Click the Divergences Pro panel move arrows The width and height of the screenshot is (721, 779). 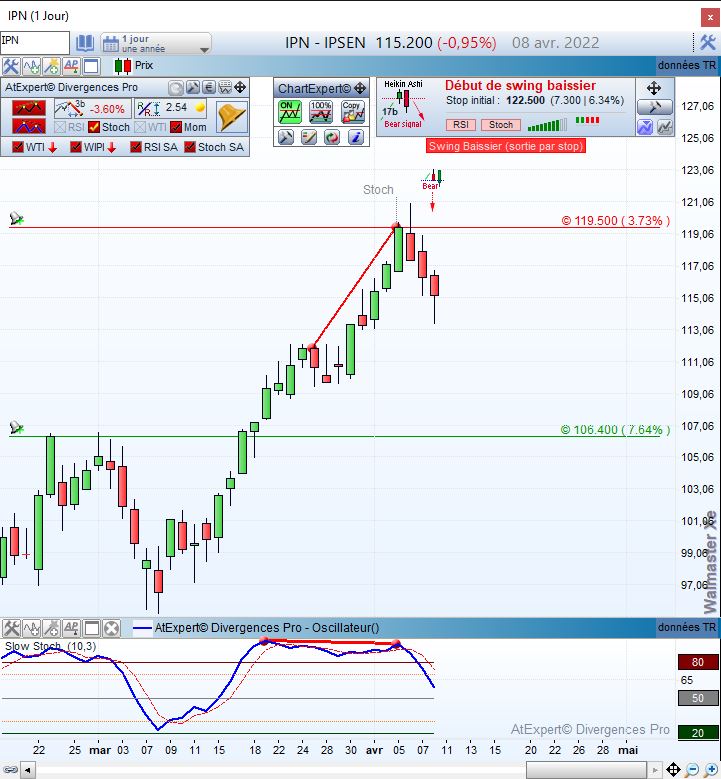[x=240, y=88]
